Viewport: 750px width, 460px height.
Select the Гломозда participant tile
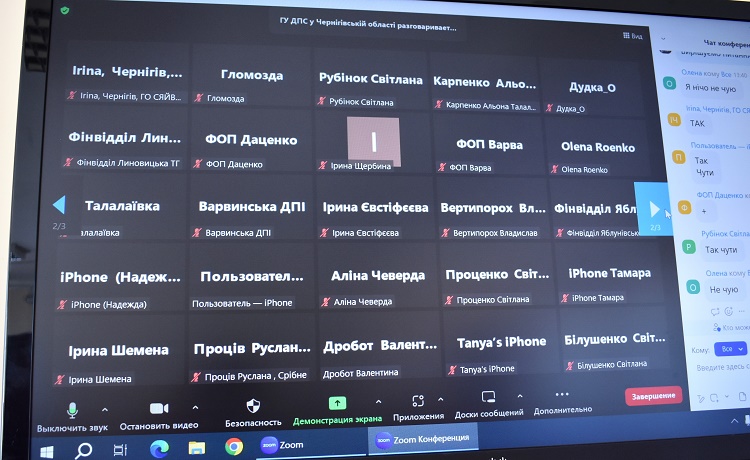coord(252,78)
